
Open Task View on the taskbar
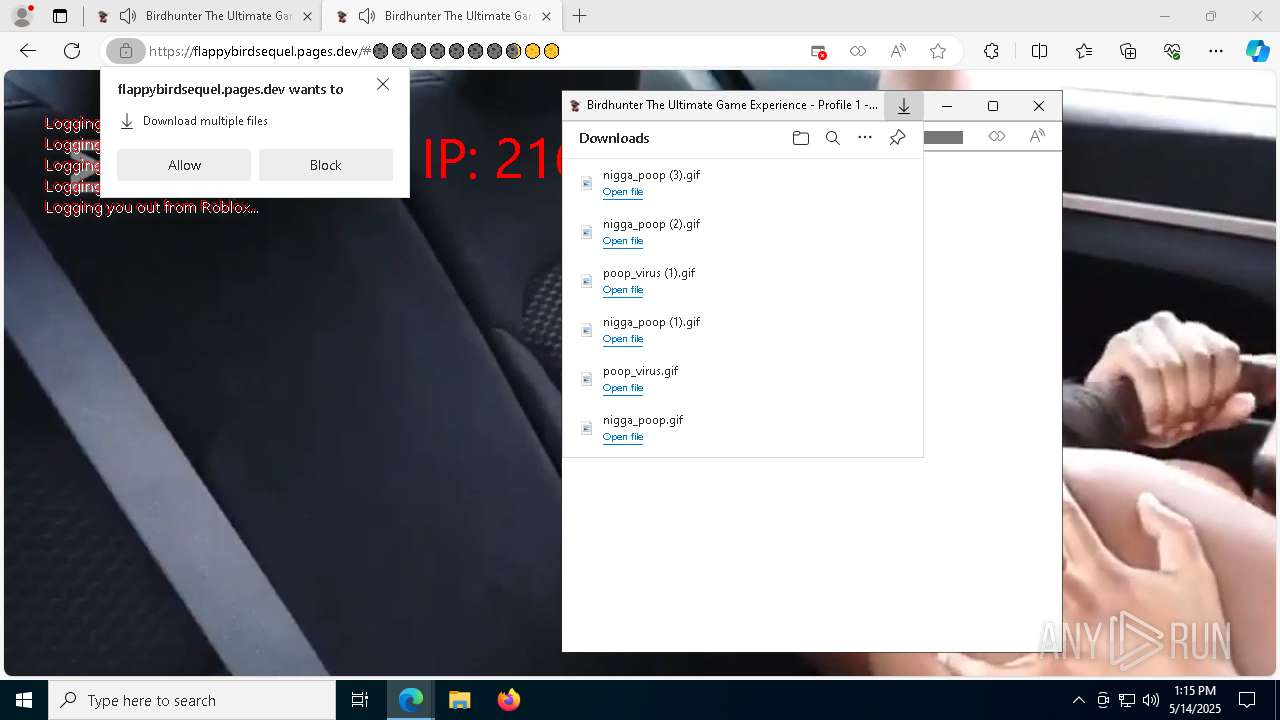click(360, 700)
